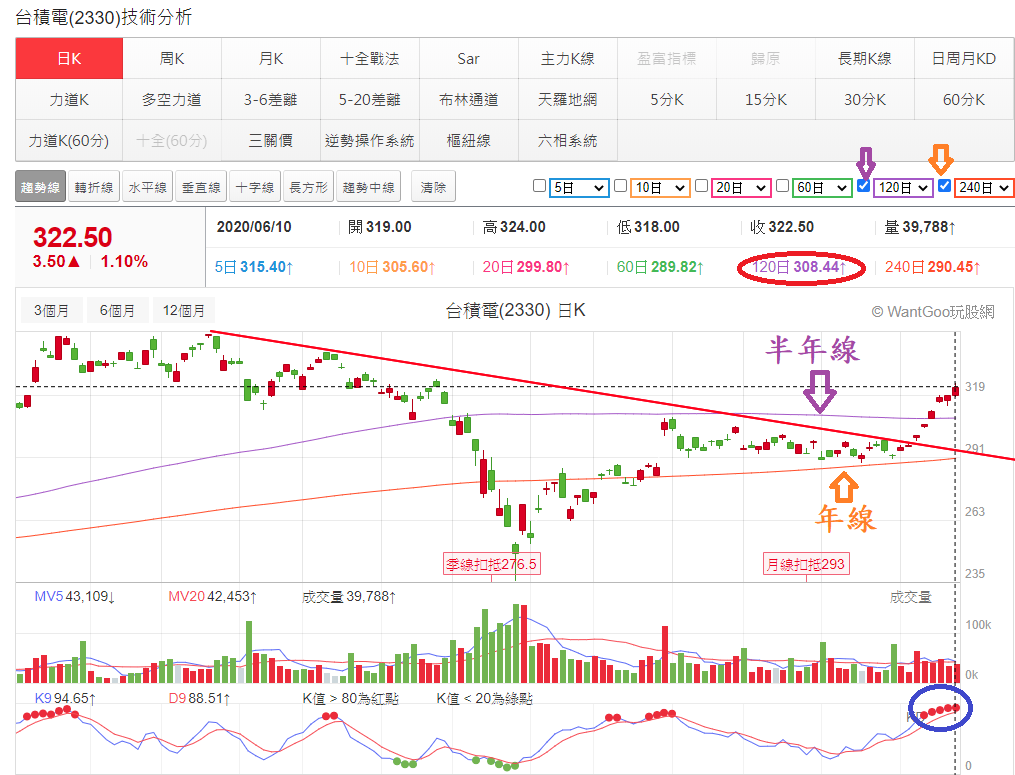Viewport: 1015px width, 775px height.
Task: Click the 5日 315.40 average value
Action: [254, 267]
